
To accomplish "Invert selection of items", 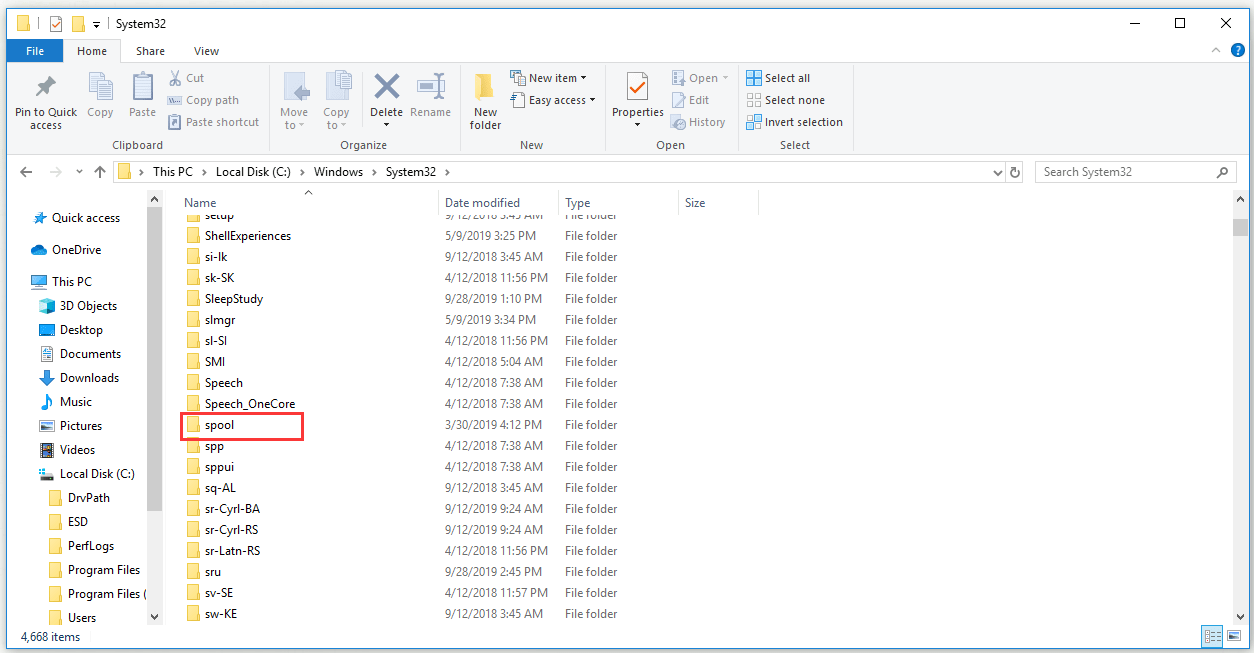I will pyautogui.click(x=795, y=121).
